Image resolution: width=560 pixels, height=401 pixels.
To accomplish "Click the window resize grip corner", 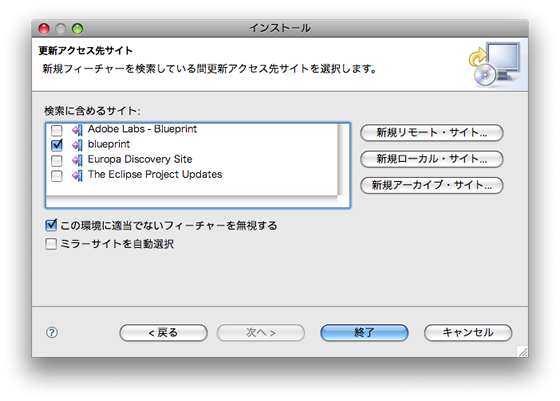I will (522, 351).
